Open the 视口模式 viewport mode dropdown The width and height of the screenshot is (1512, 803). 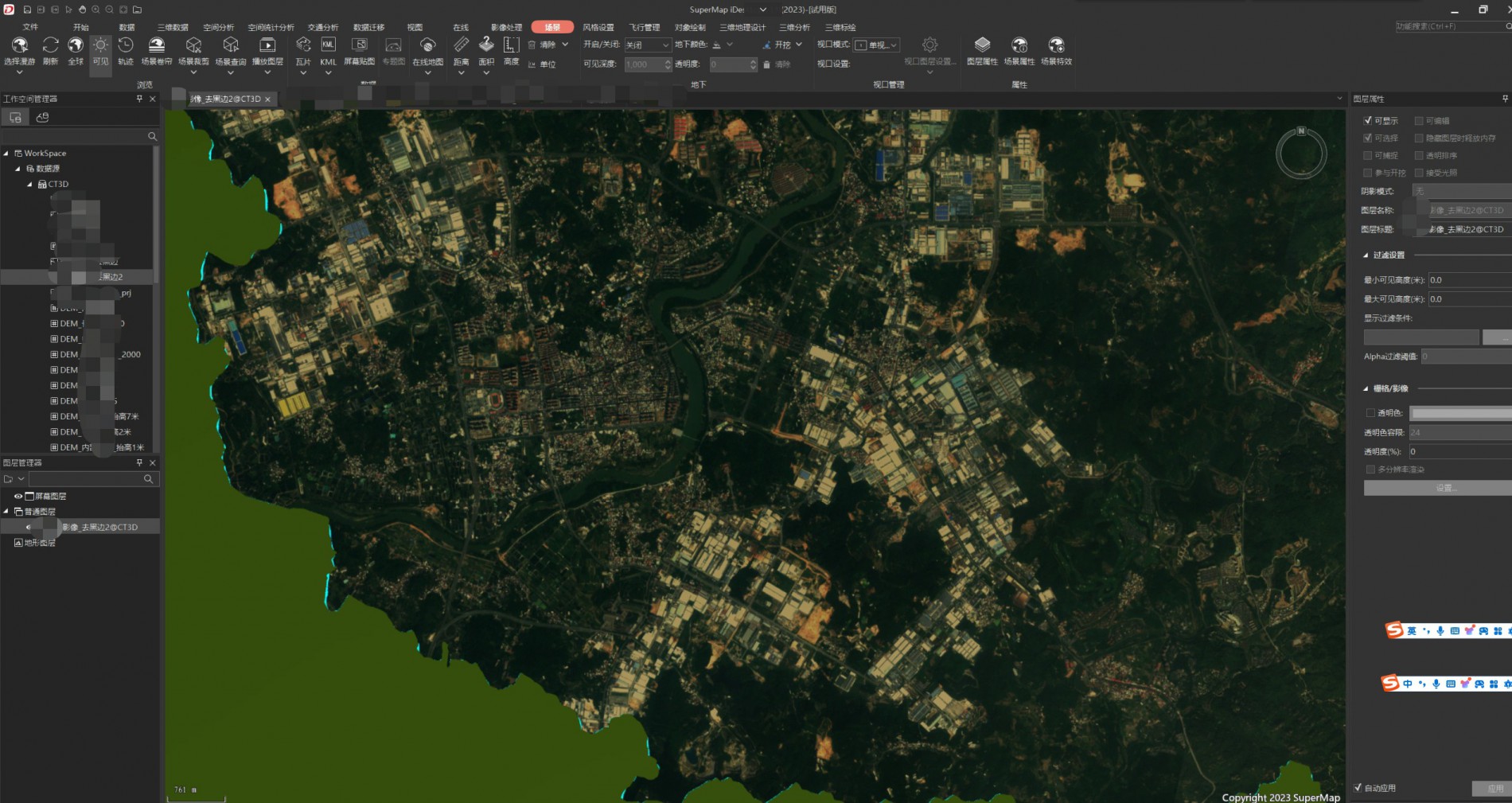876,45
